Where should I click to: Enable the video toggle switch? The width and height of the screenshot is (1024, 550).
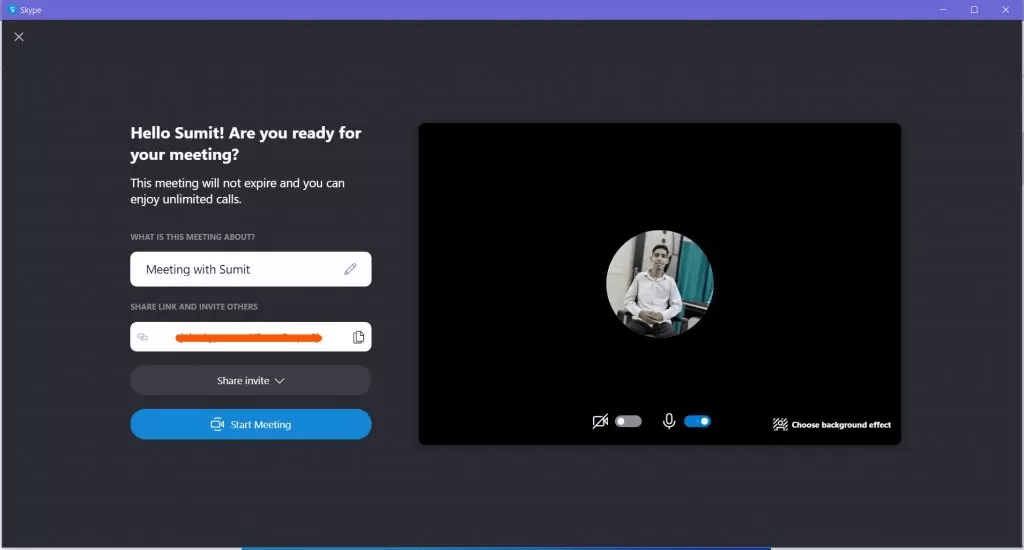[x=628, y=422]
